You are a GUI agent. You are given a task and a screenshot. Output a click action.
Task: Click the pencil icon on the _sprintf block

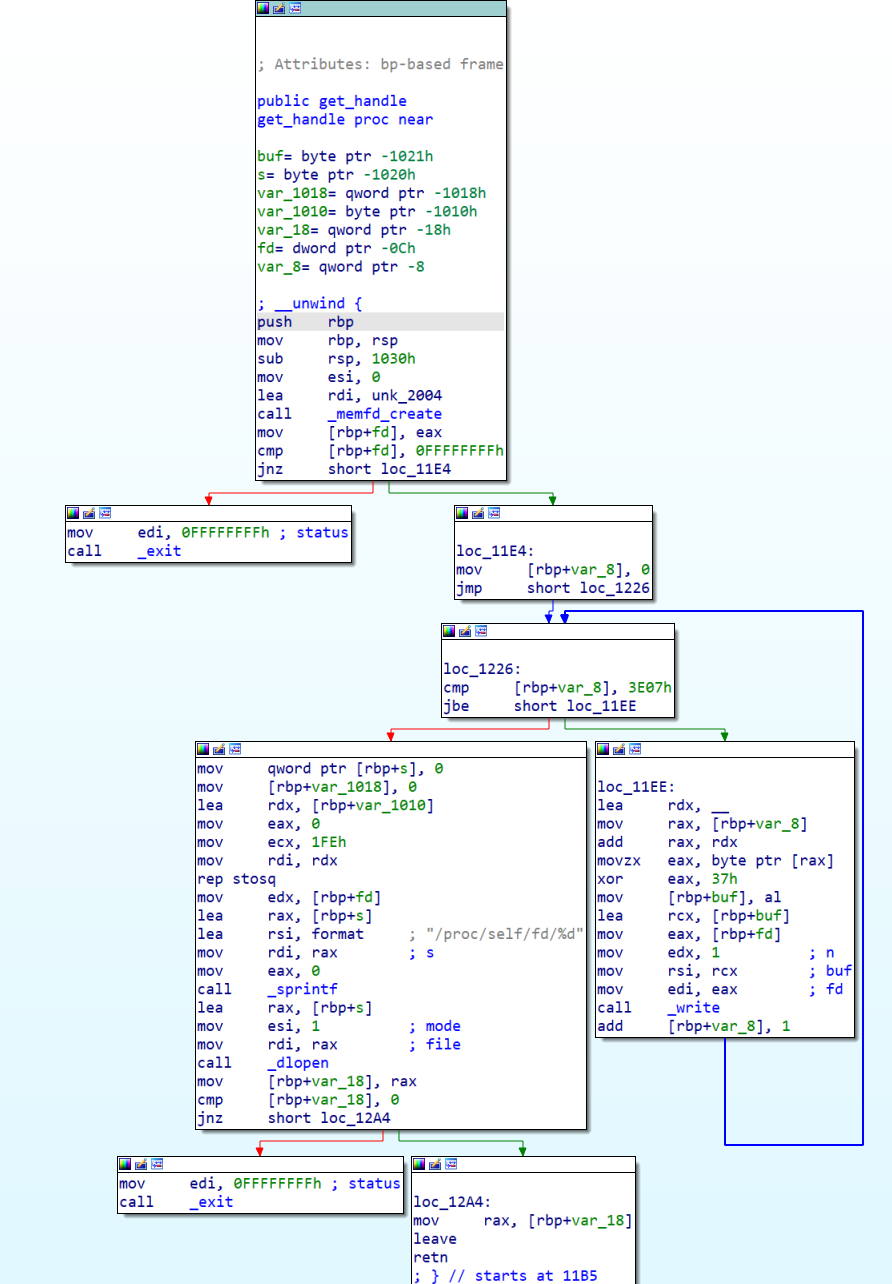point(217,748)
